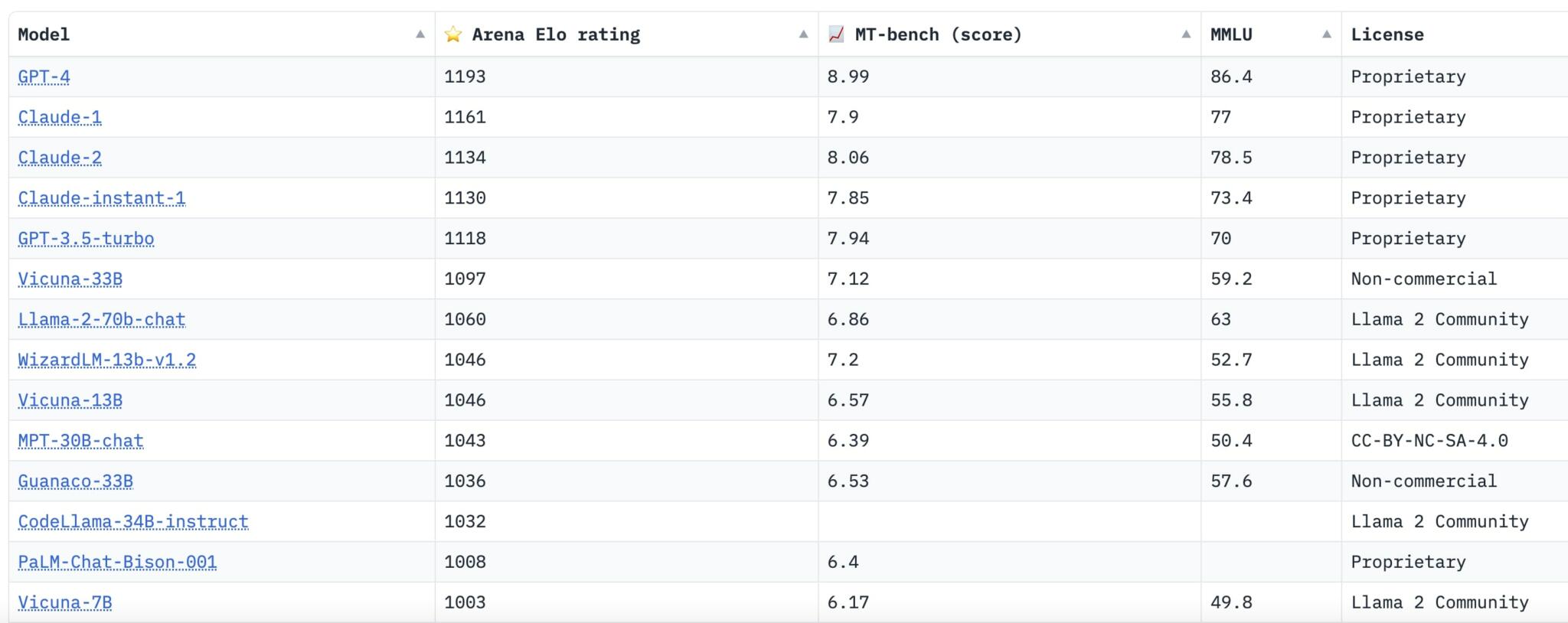1568x623 pixels.
Task: Click the sort arrow on MT-bench column
Action: tap(1184, 34)
